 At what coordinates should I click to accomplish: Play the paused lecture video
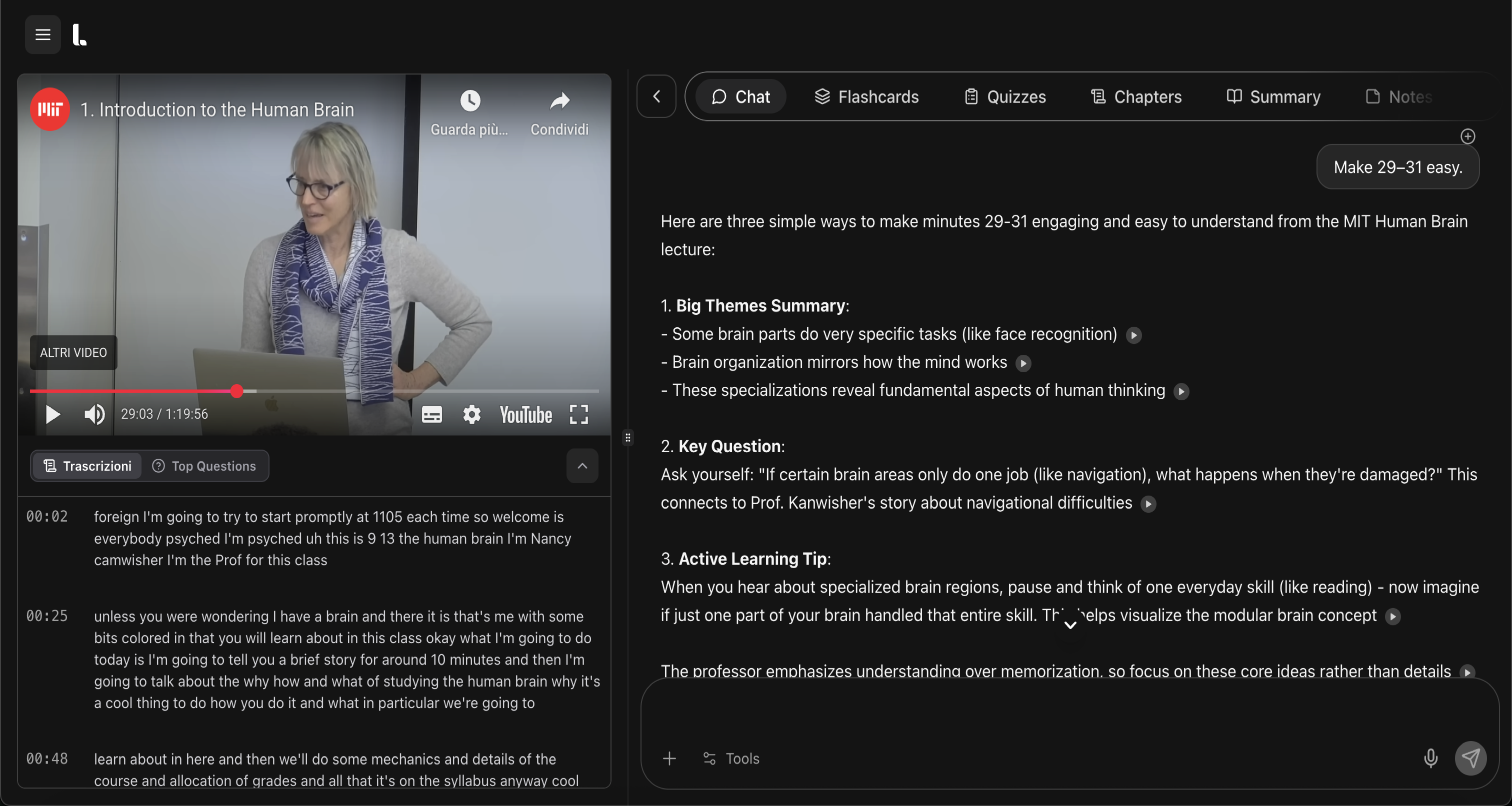pyautogui.click(x=52, y=414)
